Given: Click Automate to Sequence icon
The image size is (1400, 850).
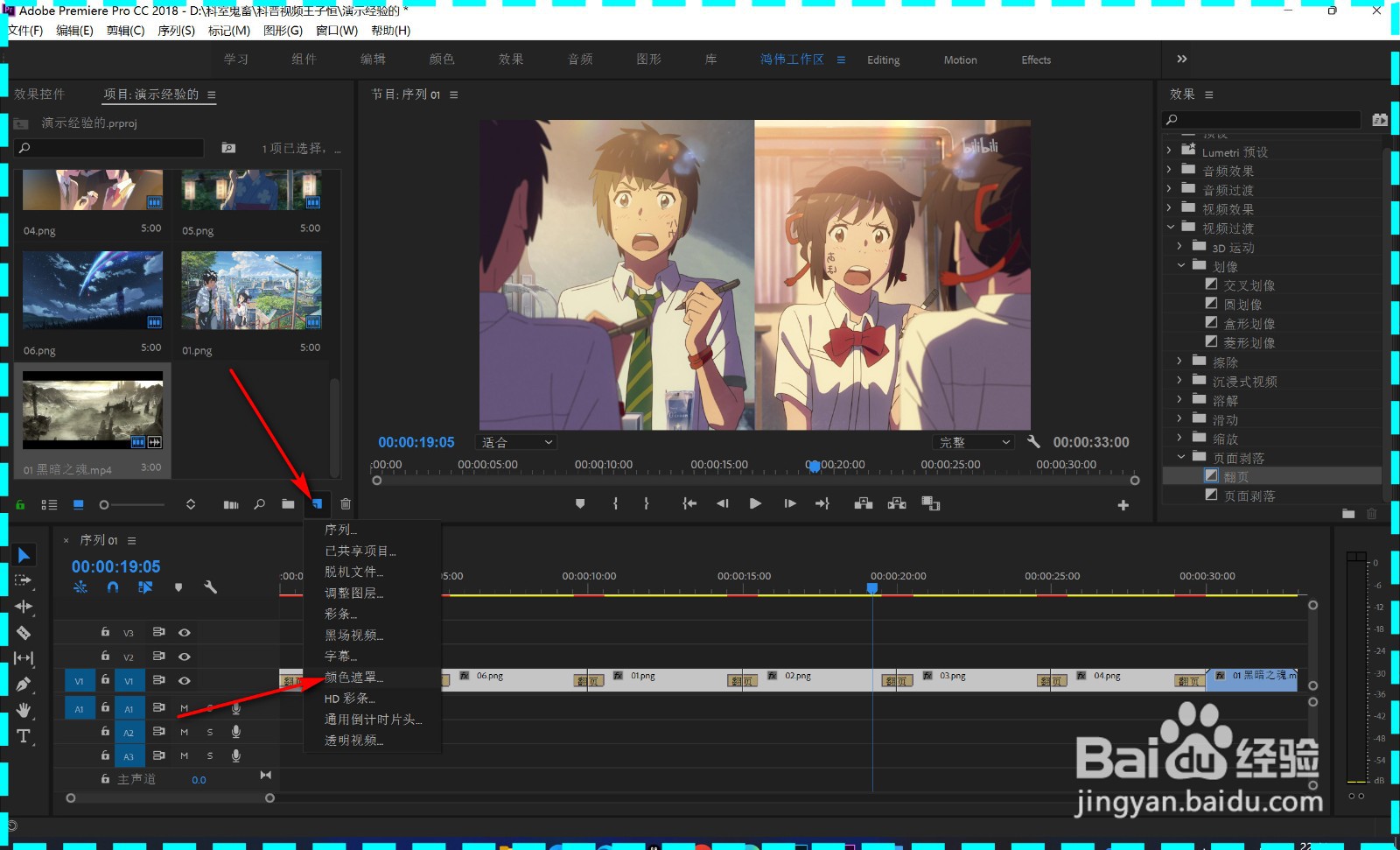Looking at the screenshot, I should 231,504.
